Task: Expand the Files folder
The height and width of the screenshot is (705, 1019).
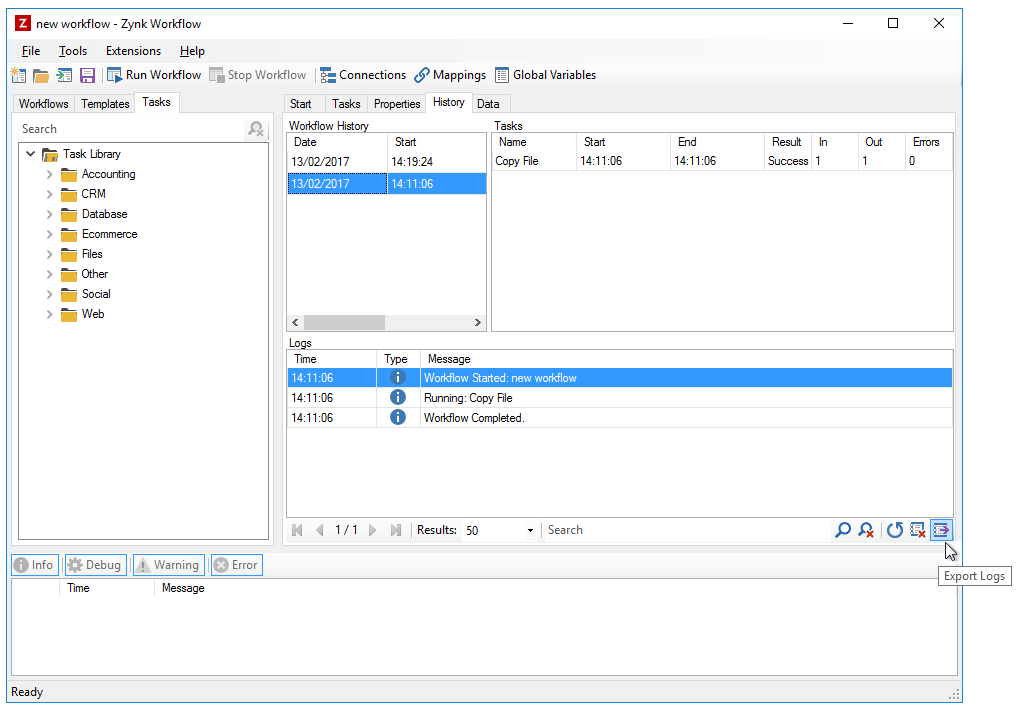Action: click(49, 255)
